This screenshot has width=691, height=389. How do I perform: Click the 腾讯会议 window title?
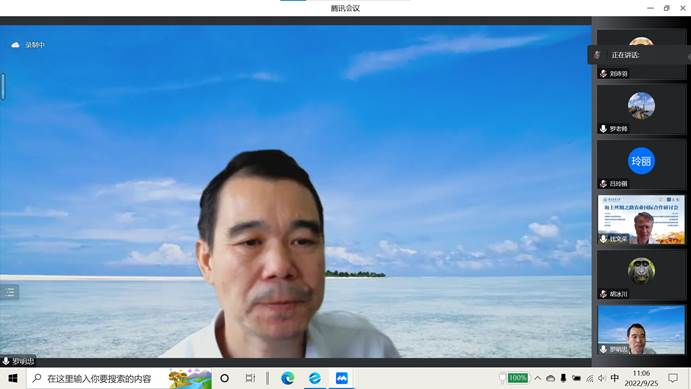click(x=345, y=8)
